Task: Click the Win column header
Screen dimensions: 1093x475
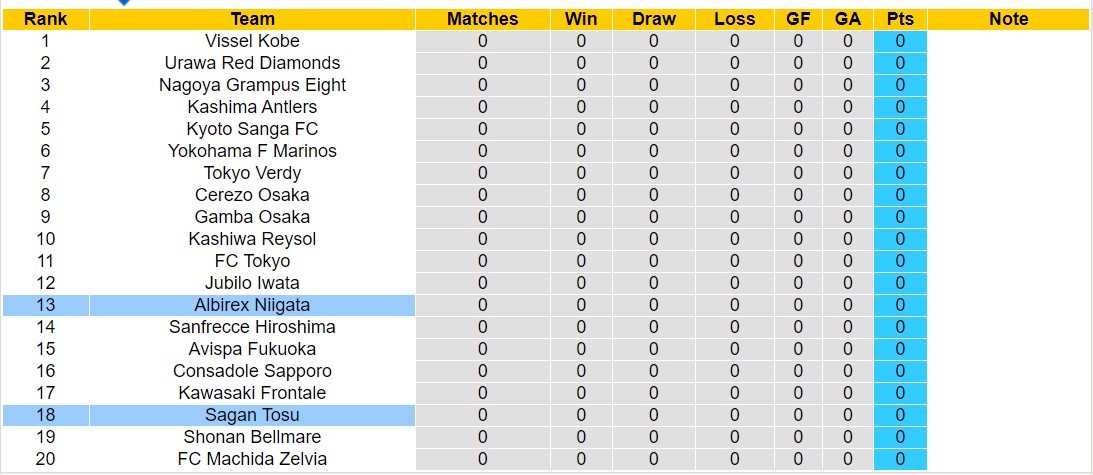Action: click(581, 19)
